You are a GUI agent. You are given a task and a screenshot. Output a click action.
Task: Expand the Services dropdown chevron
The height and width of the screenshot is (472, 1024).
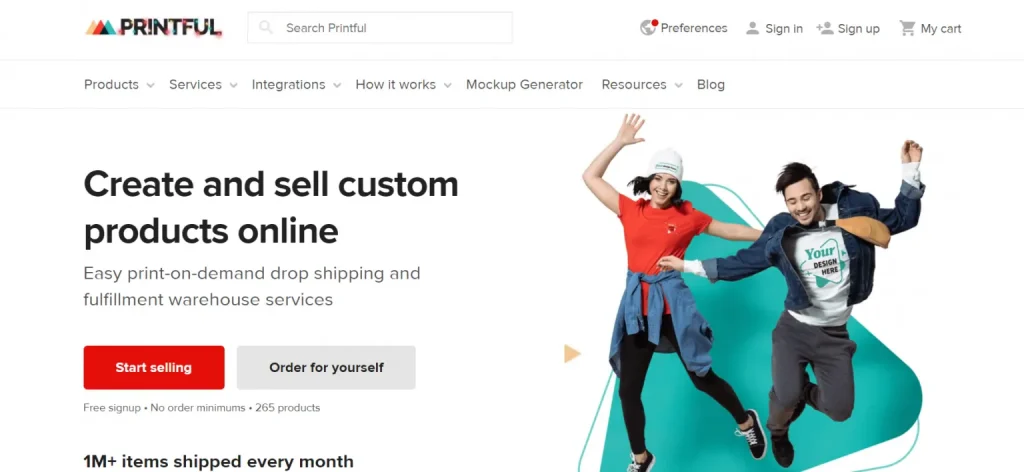tap(234, 86)
